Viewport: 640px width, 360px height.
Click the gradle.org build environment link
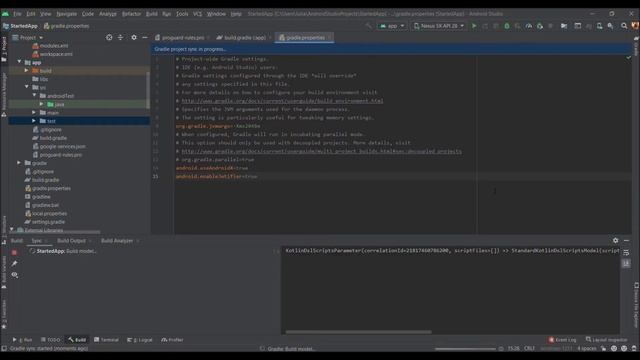tap(282, 101)
